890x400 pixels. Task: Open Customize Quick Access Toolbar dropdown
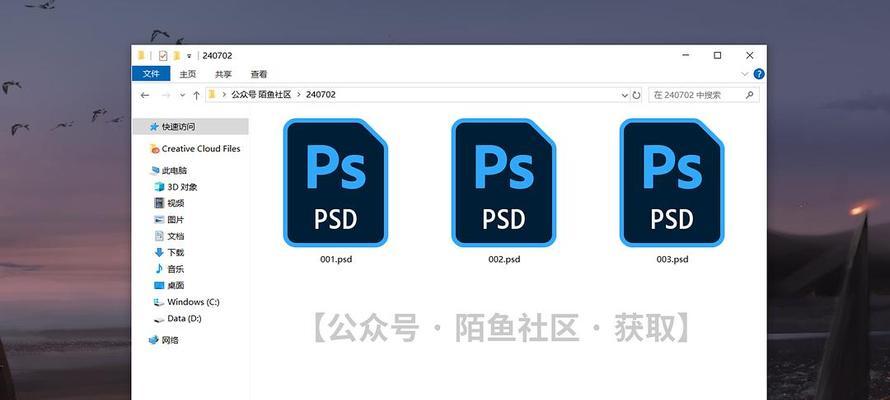189,56
